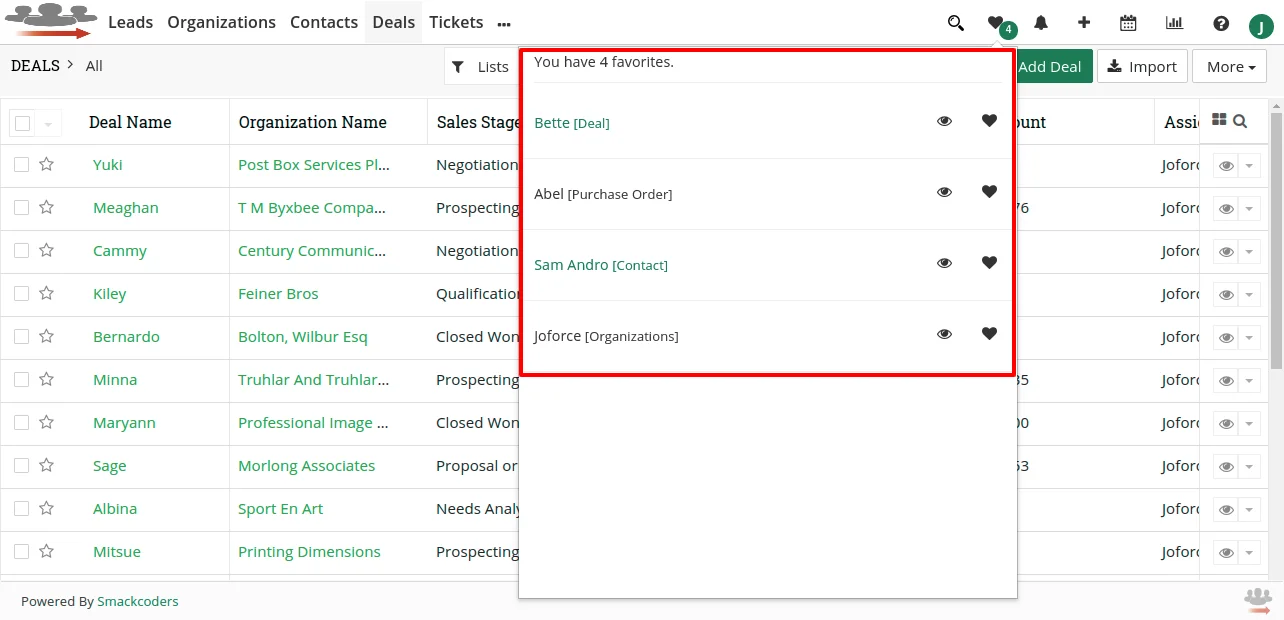
Task: Expand the More options dropdown
Action: pyautogui.click(x=1229, y=66)
